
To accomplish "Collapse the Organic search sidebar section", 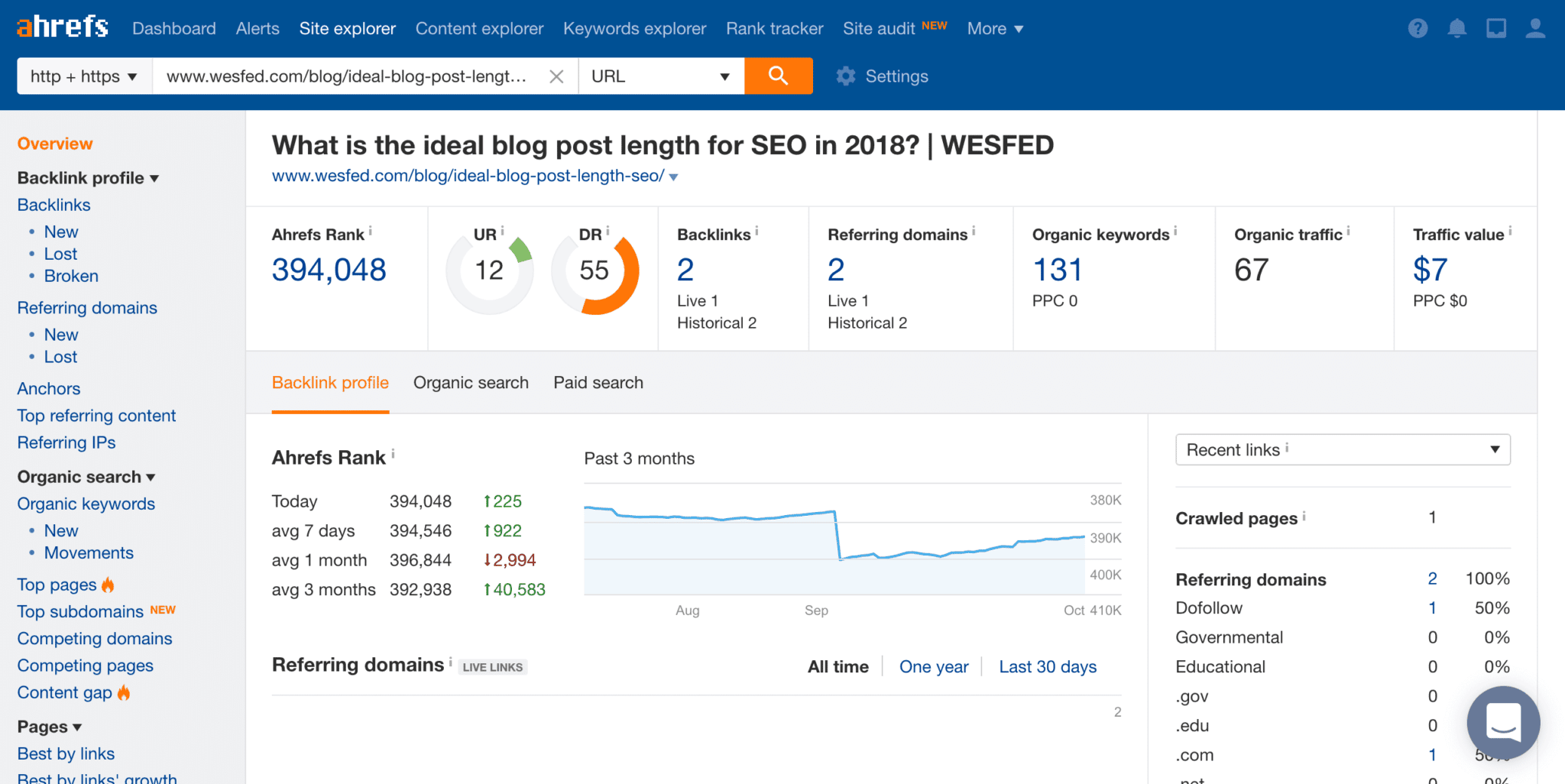I will [86, 476].
